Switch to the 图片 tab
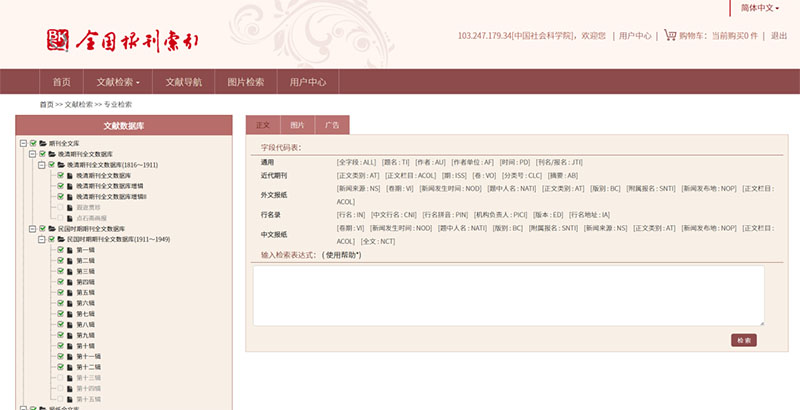Image resolution: width=800 pixels, height=410 pixels. 297,125
